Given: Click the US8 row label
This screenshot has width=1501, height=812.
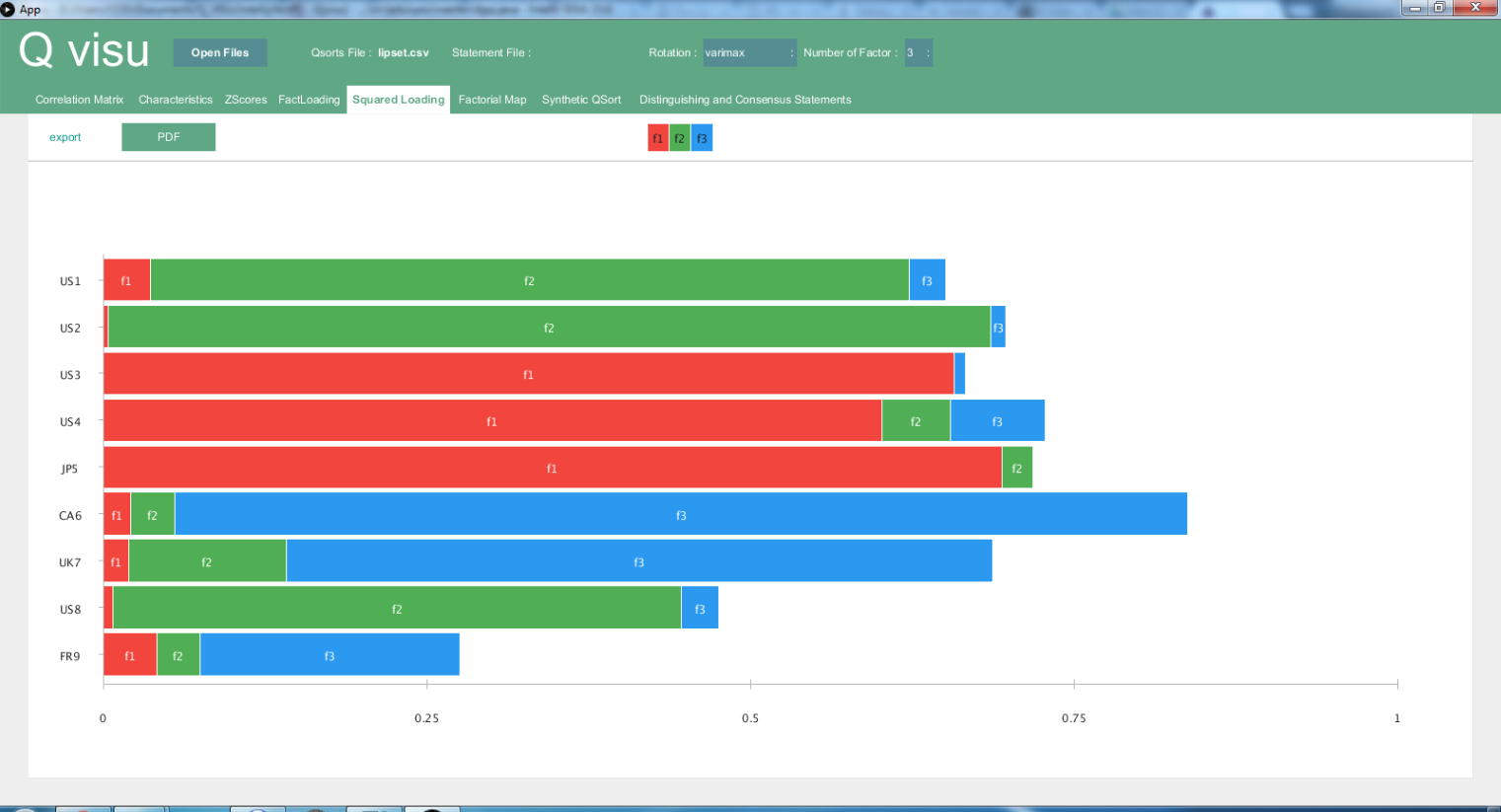Looking at the screenshot, I should [x=70, y=609].
